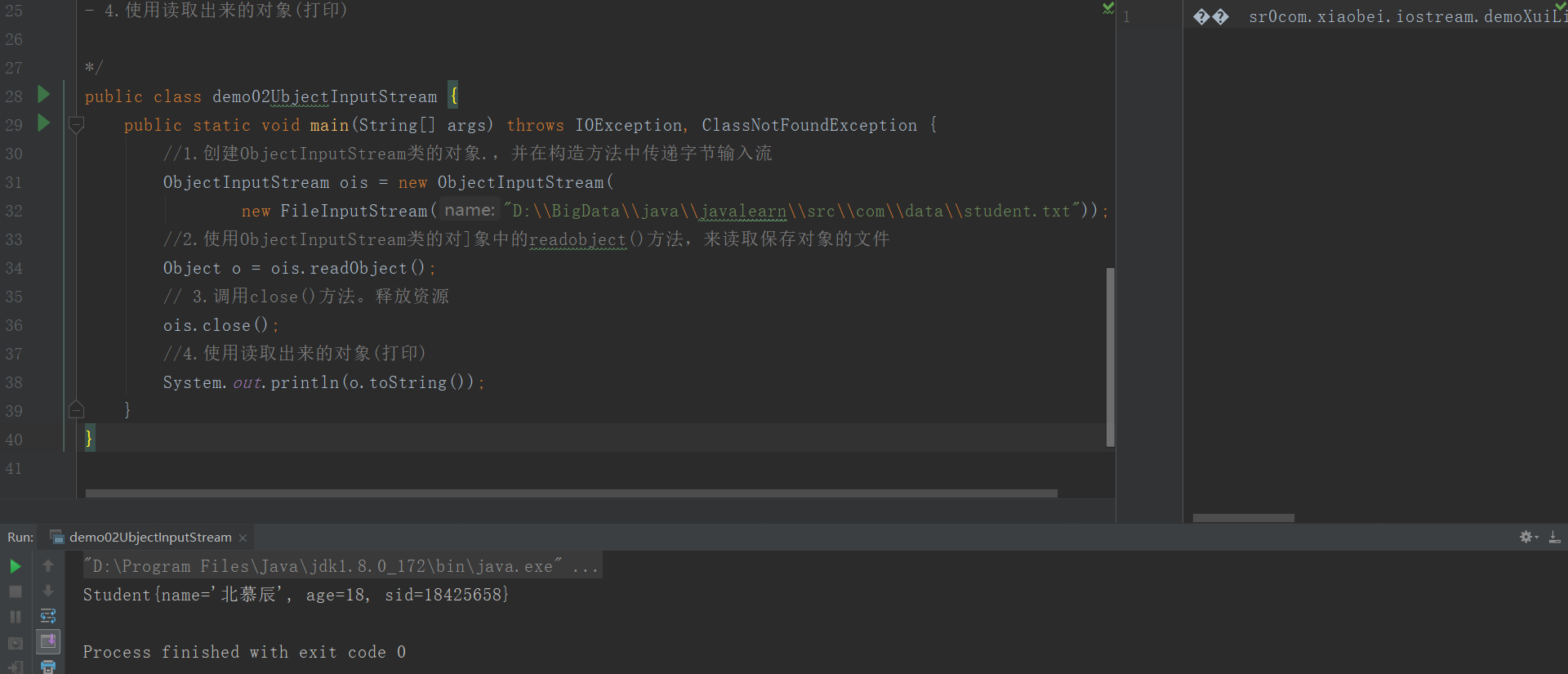Click the closing brace on line 40

coord(89,438)
